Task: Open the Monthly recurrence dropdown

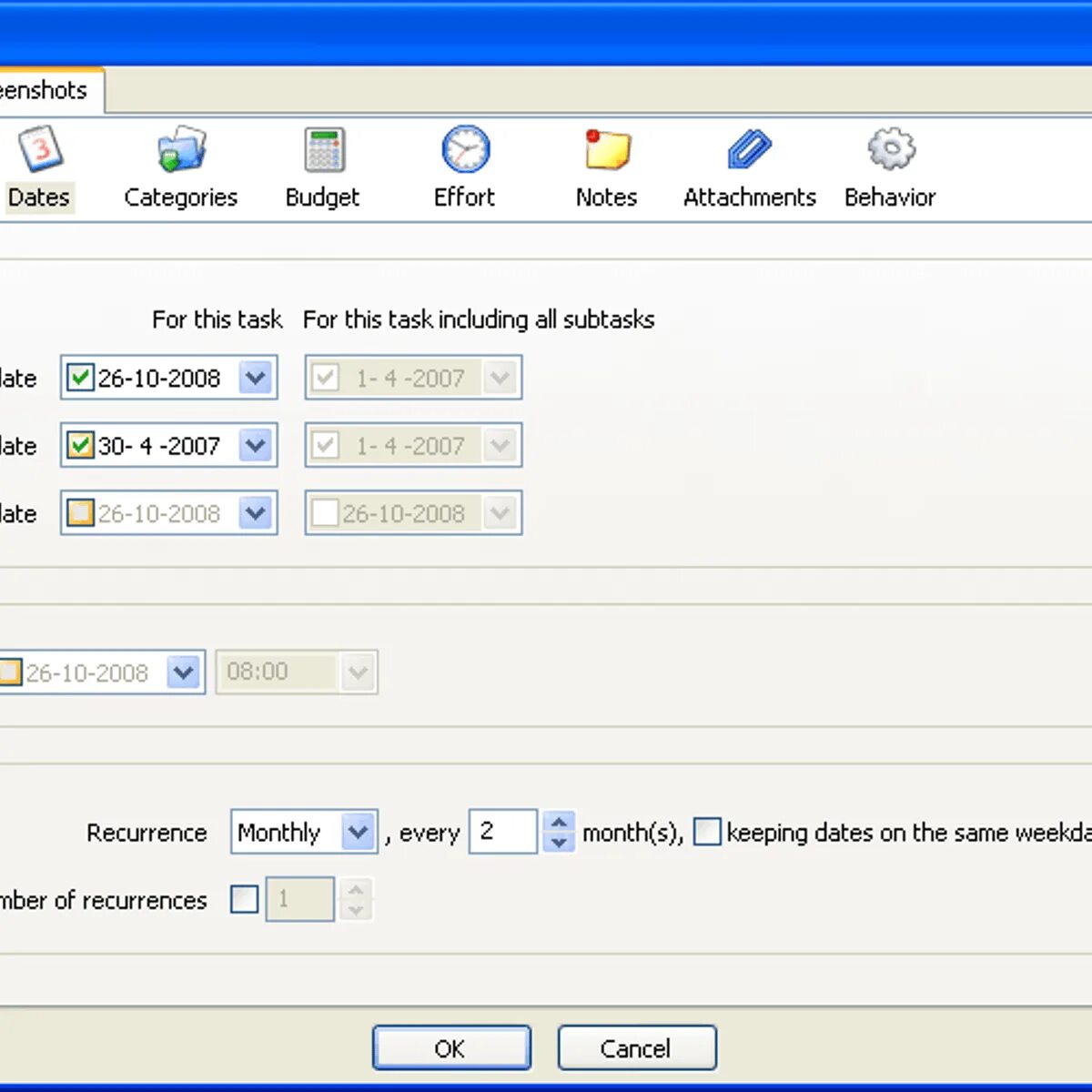Action: point(359,832)
